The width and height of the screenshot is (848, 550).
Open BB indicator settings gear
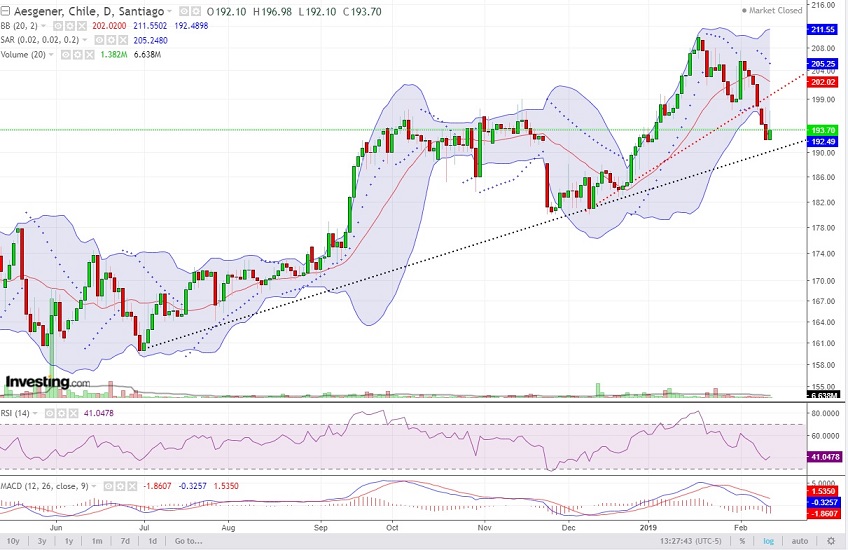click(70, 26)
